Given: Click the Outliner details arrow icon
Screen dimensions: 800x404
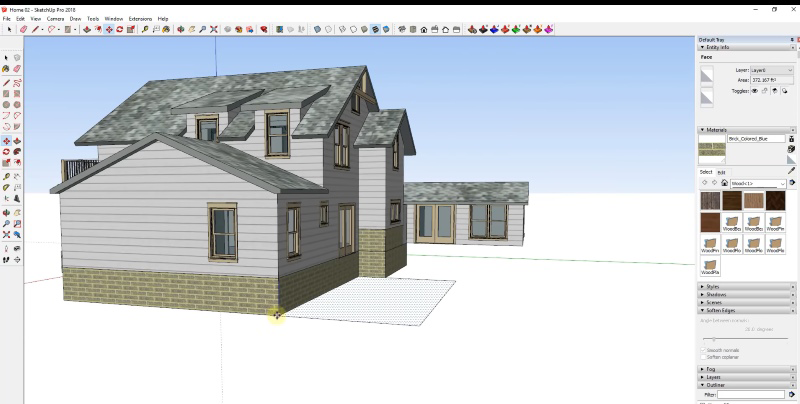Looking at the screenshot, I should tap(792, 395).
